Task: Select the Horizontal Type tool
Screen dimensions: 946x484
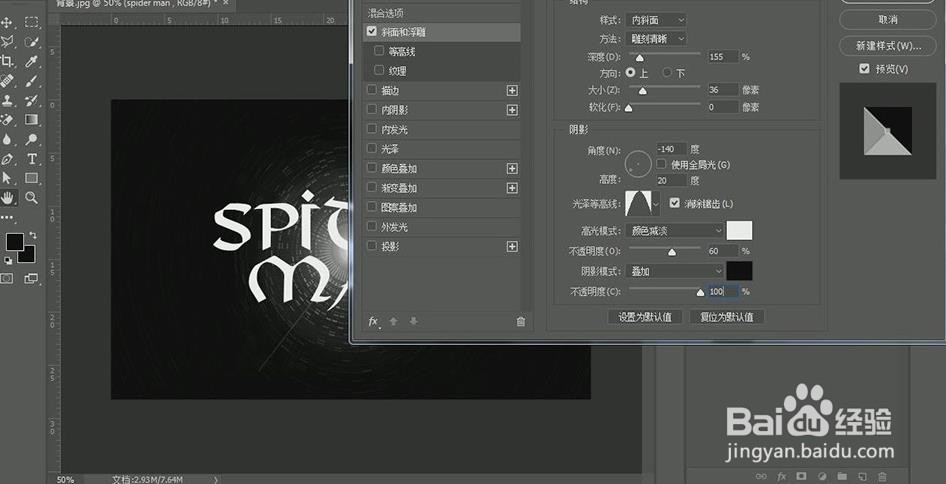Action: point(31,159)
